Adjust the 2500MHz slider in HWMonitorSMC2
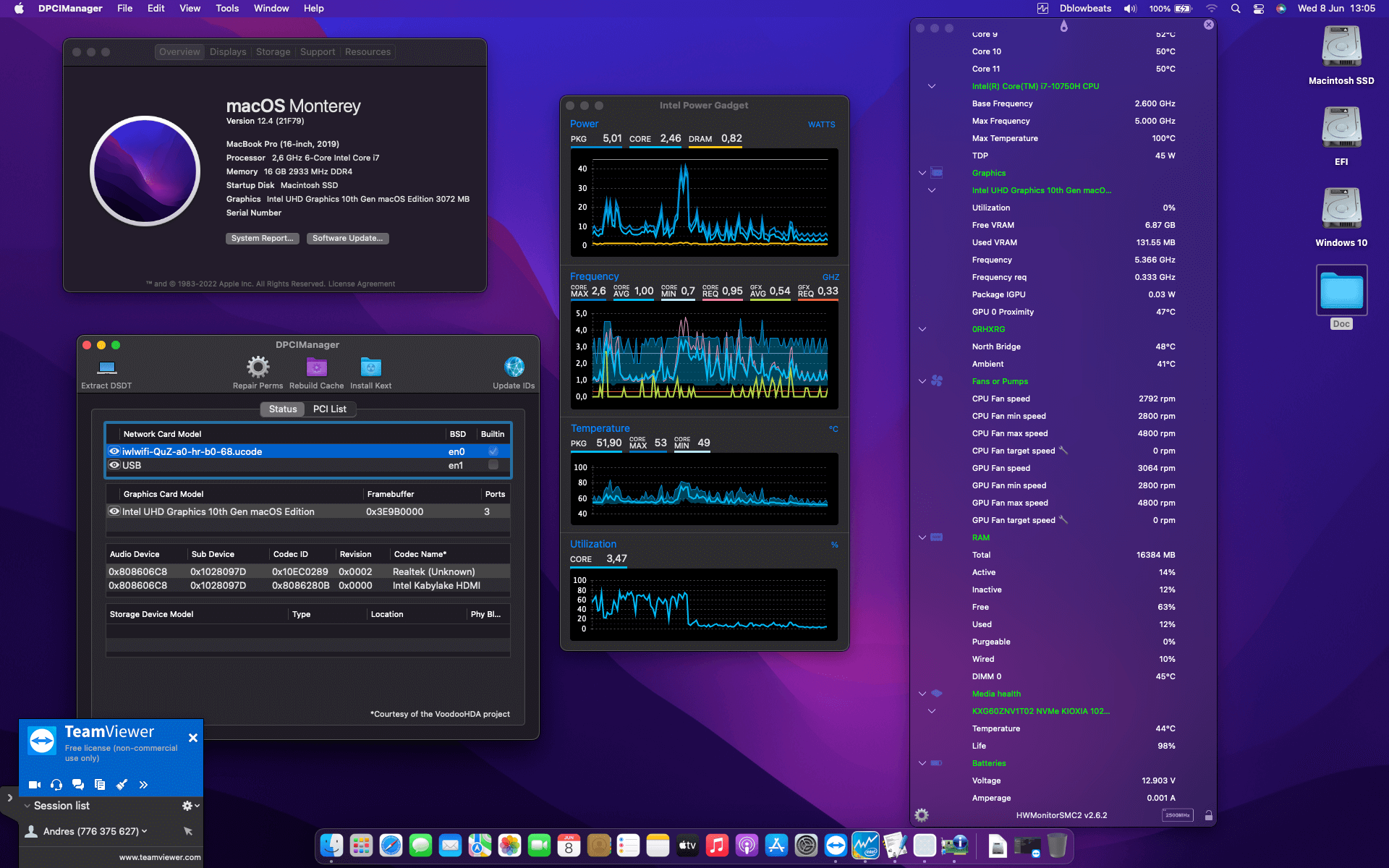 (1178, 815)
